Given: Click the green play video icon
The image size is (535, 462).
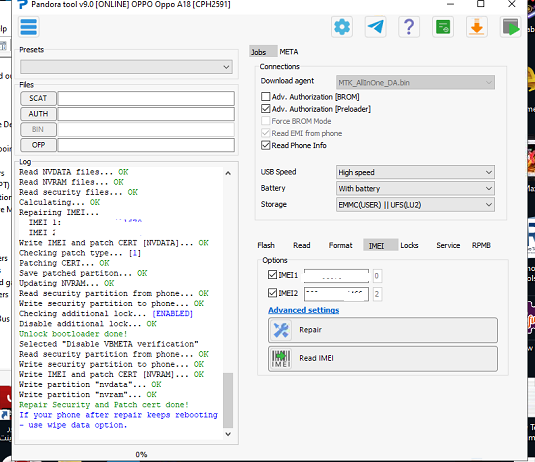Looking at the screenshot, I should (x=510, y=27).
